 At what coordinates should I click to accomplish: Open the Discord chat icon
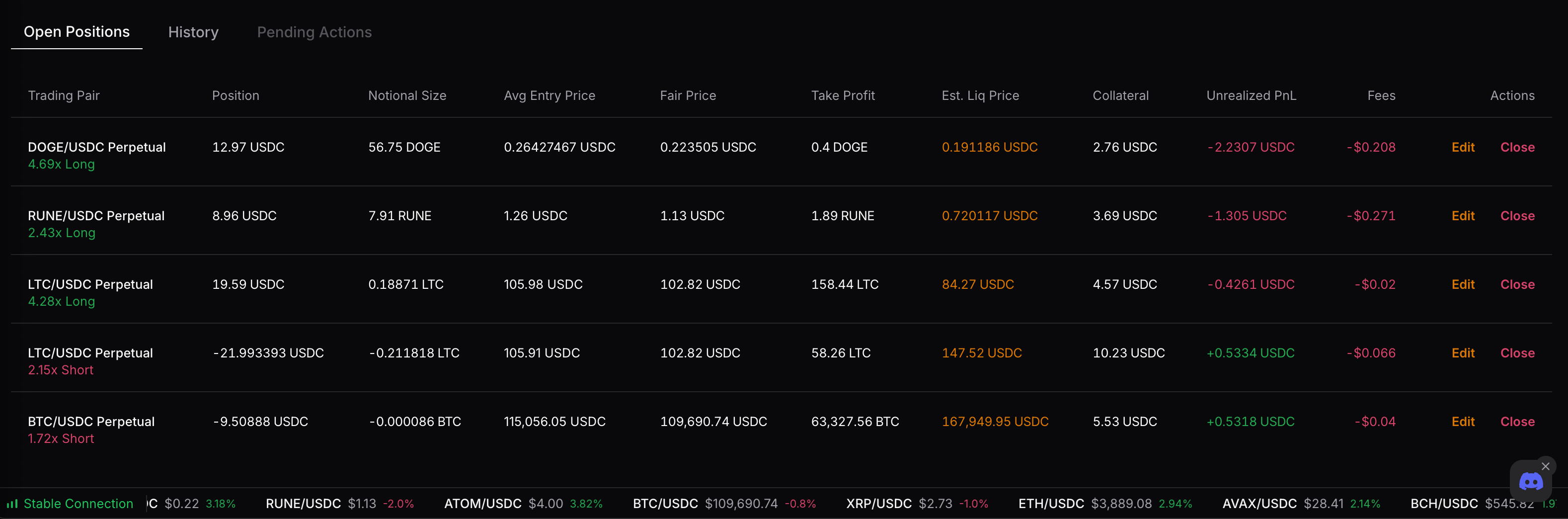coord(1530,482)
